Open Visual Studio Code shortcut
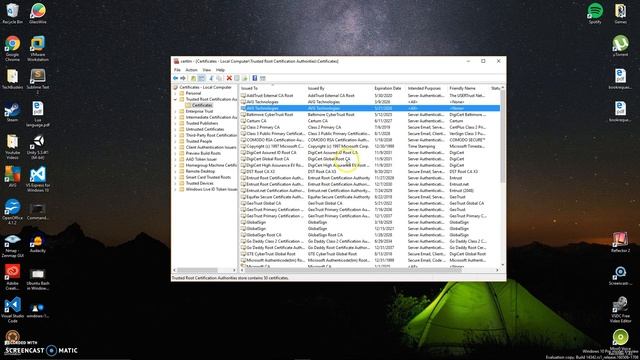640x360 pixels. pyautogui.click(x=12, y=309)
